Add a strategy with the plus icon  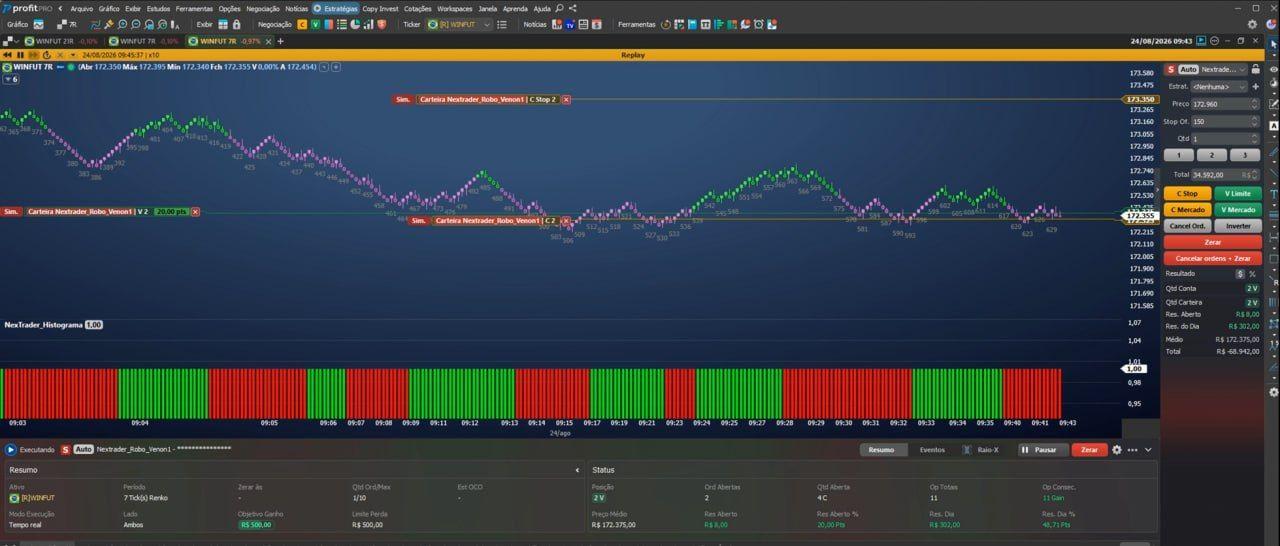[x=1256, y=87]
